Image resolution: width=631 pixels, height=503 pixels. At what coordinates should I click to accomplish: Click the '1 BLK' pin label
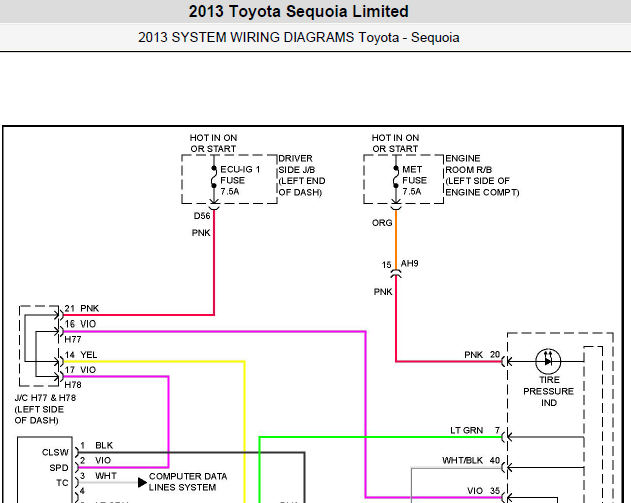click(97, 445)
